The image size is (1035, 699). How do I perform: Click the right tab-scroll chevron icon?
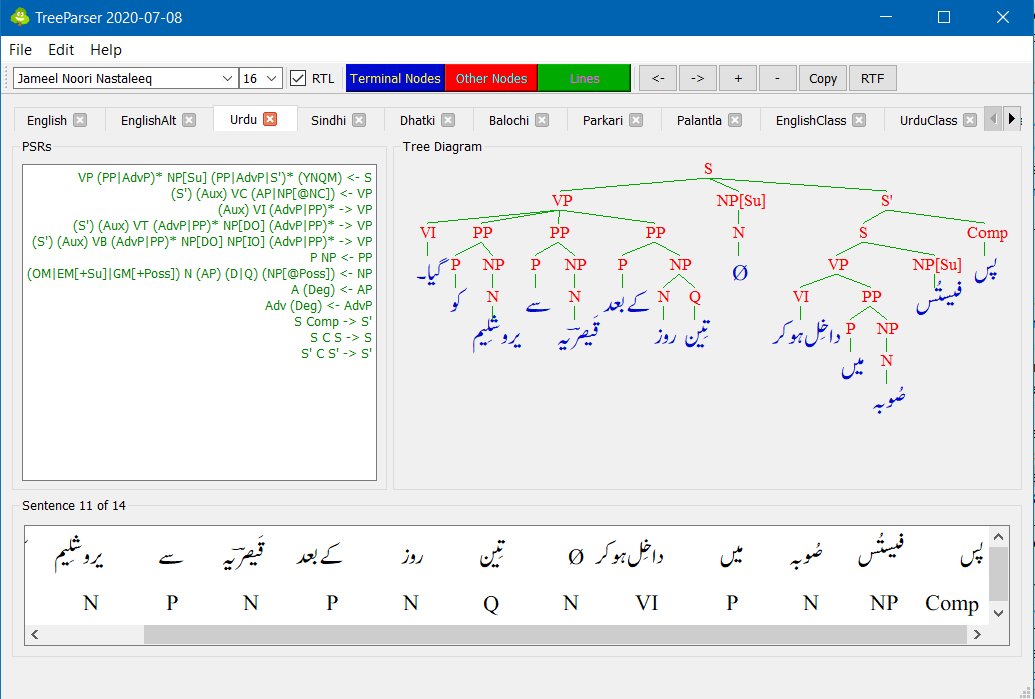click(x=1012, y=118)
